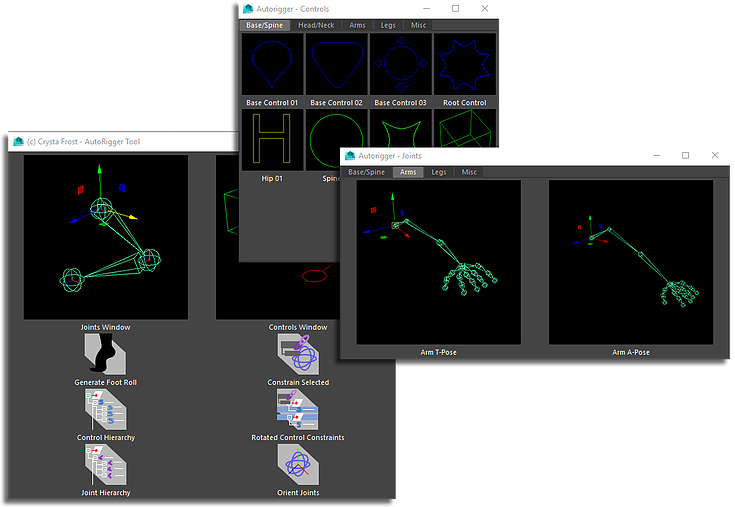This screenshot has height=507, width=735.
Task: Open the Joints Window thumbnail in AutoRigger Tool
Action: [x=105, y=237]
